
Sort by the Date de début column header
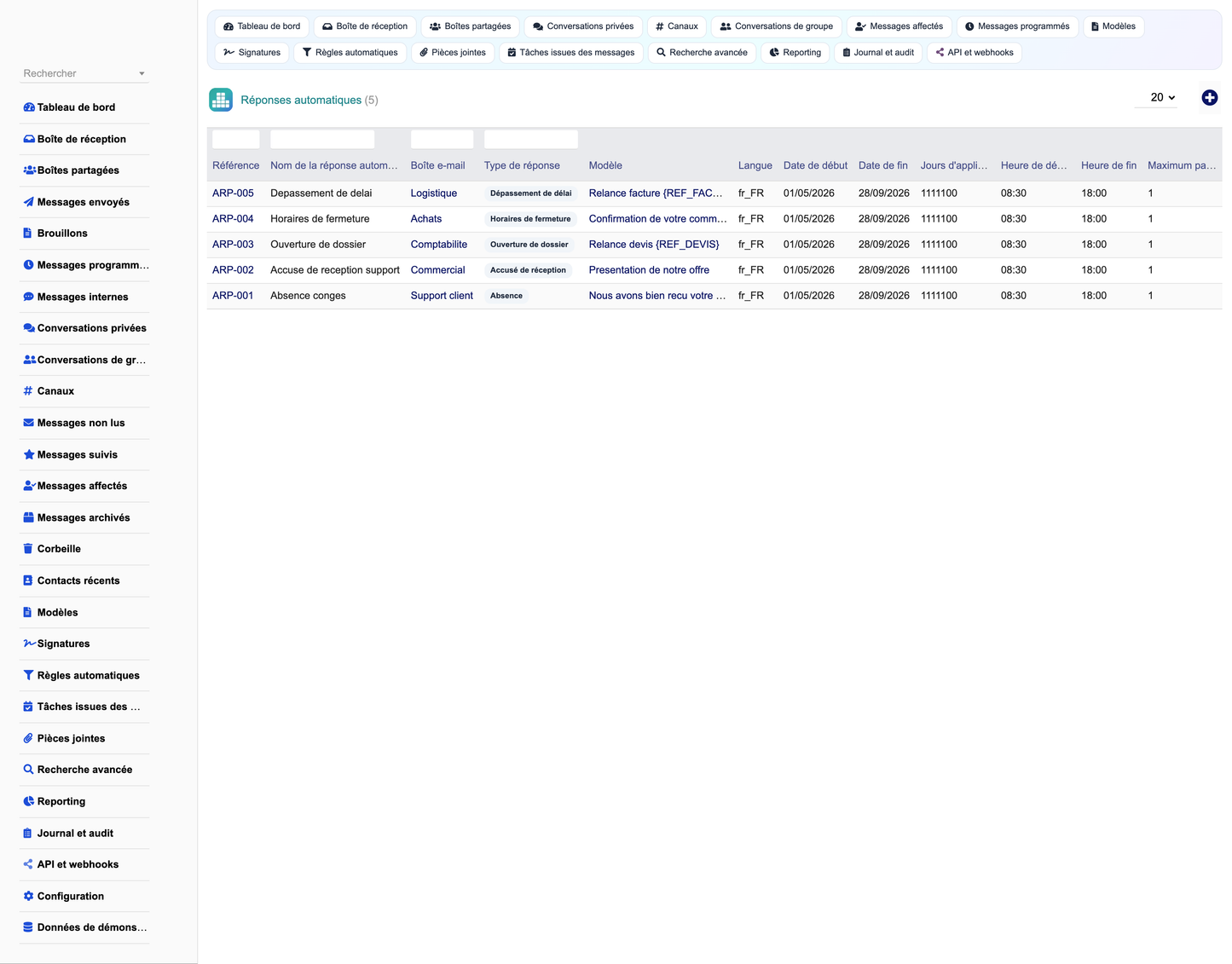pyautogui.click(x=815, y=165)
